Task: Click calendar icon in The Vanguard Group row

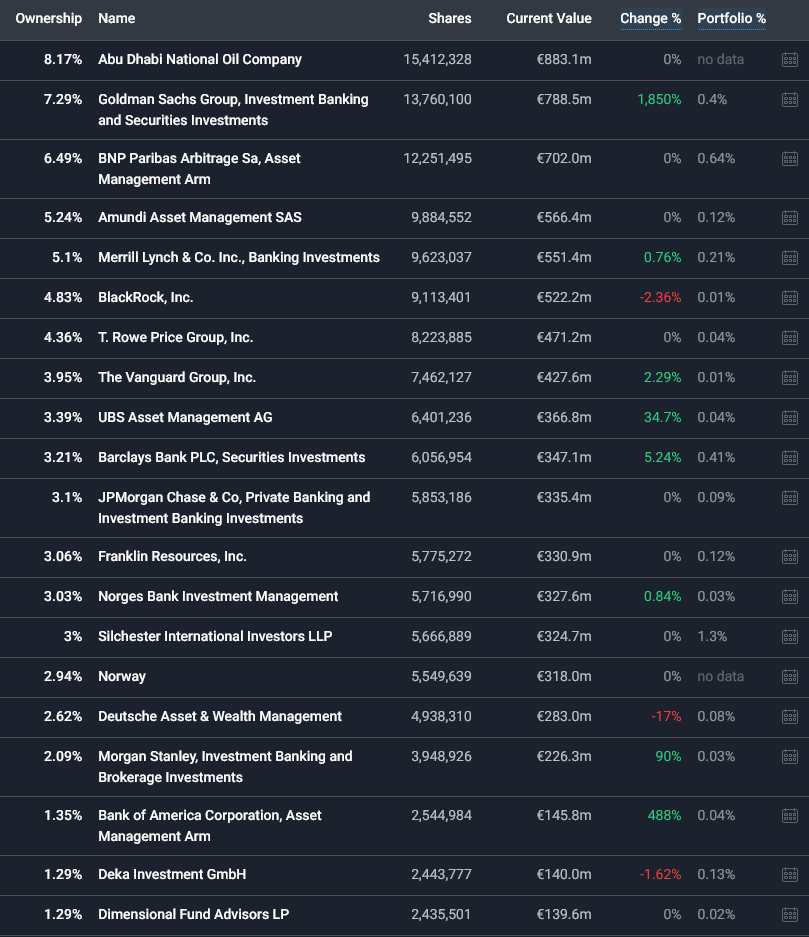Action: (789, 378)
